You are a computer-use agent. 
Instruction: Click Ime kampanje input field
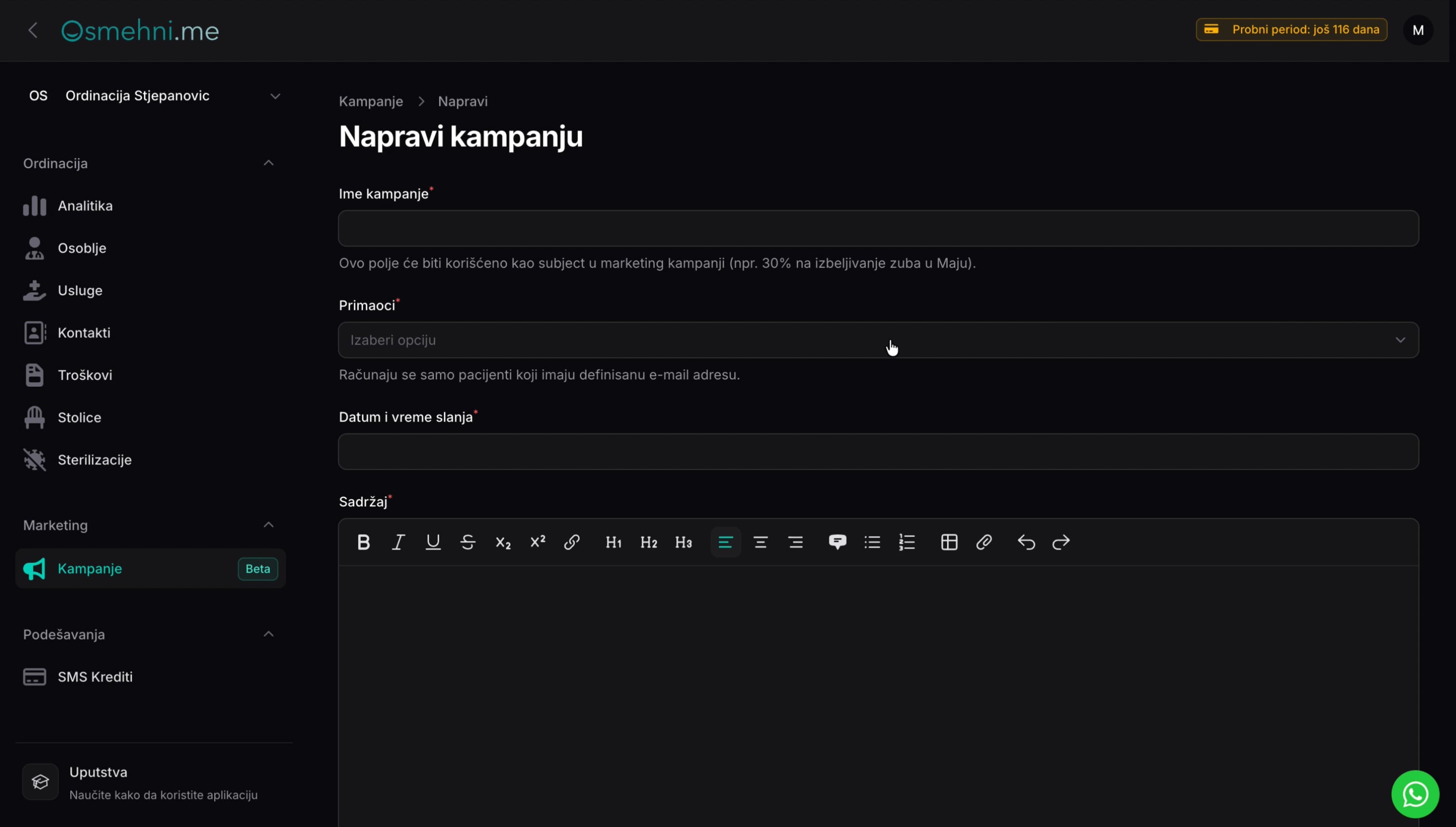coord(878,228)
